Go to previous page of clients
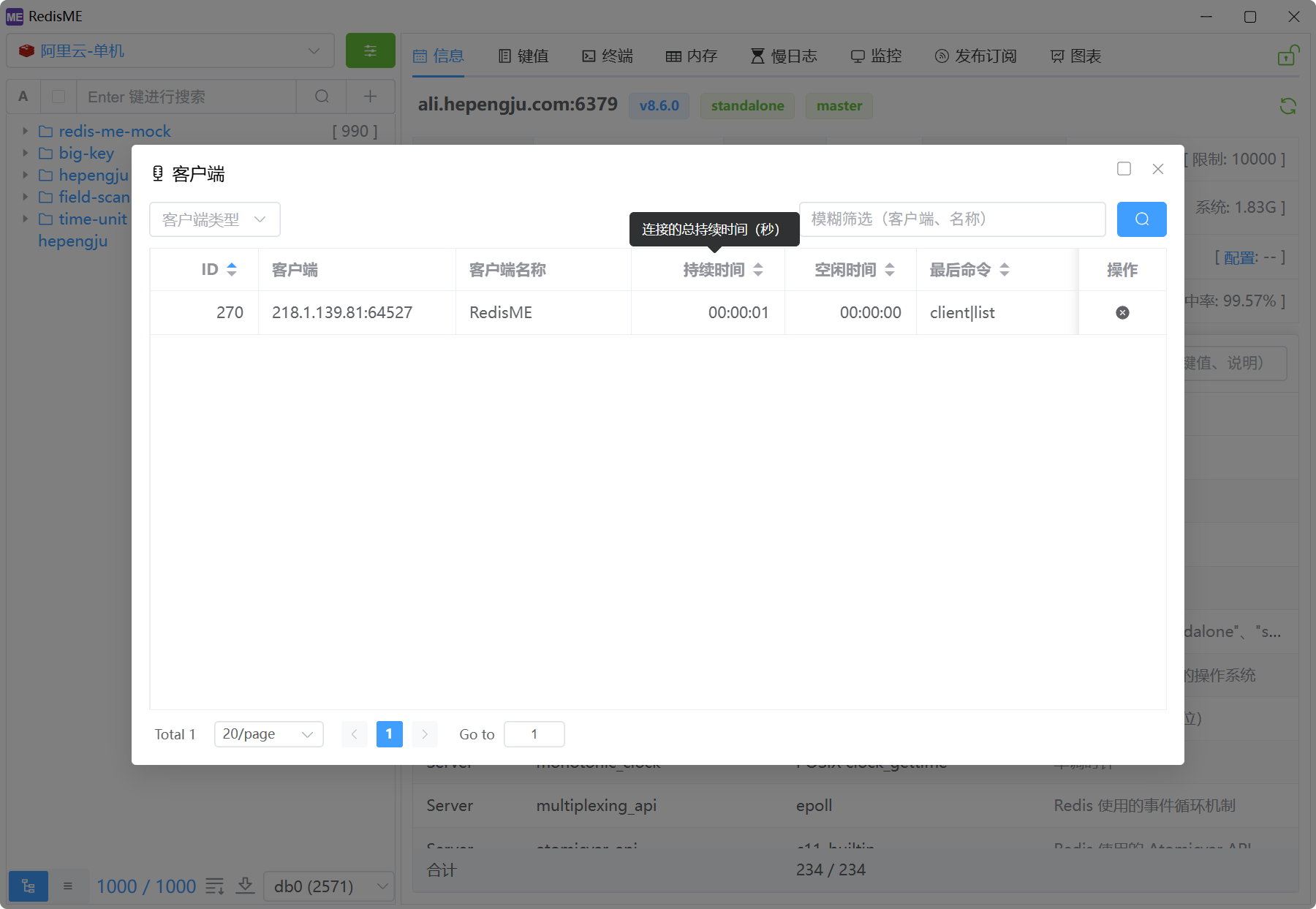This screenshot has height=909, width=1316. (x=354, y=734)
